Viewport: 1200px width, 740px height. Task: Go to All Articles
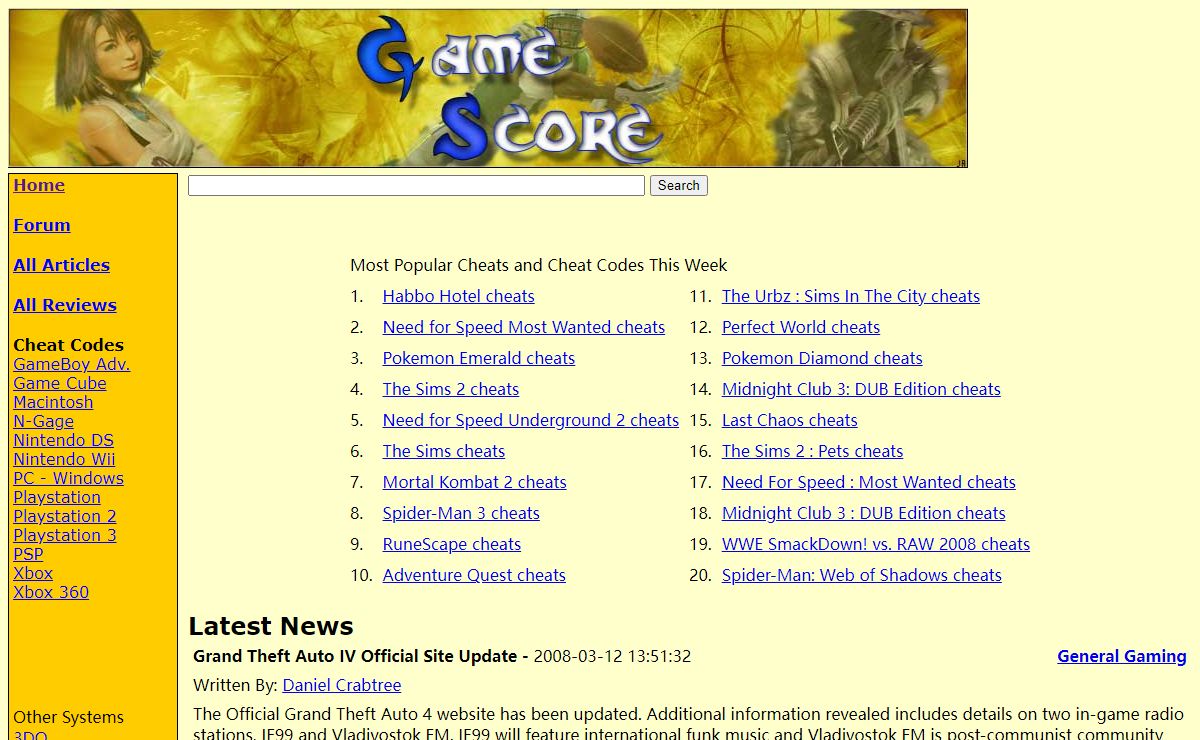coord(61,265)
